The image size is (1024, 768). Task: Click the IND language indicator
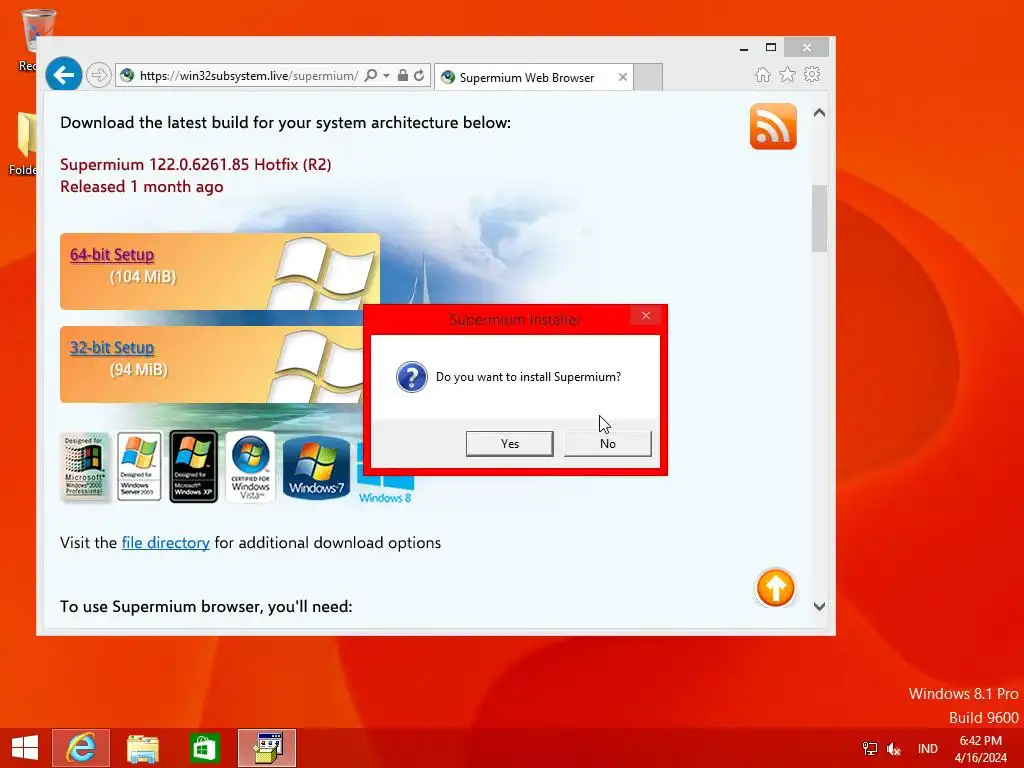tap(927, 749)
